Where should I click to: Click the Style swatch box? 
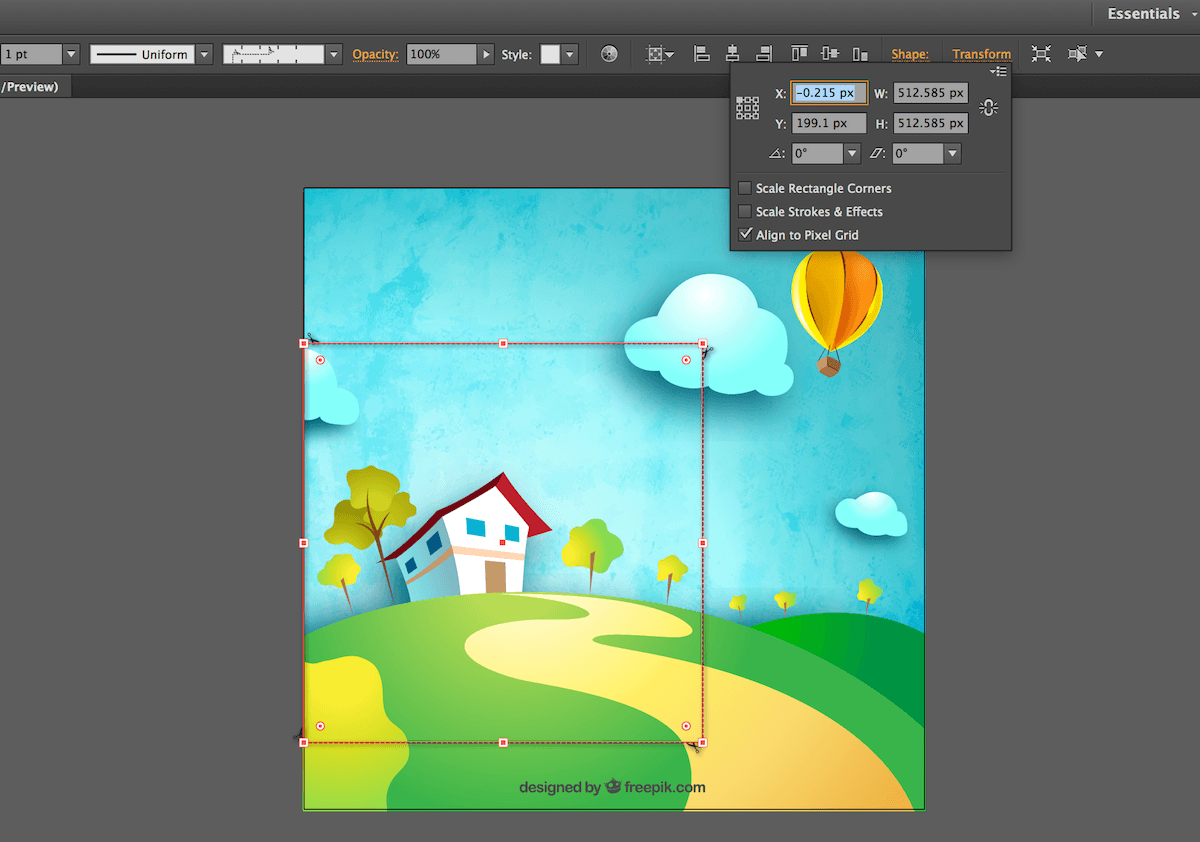[x=550, y=54]
